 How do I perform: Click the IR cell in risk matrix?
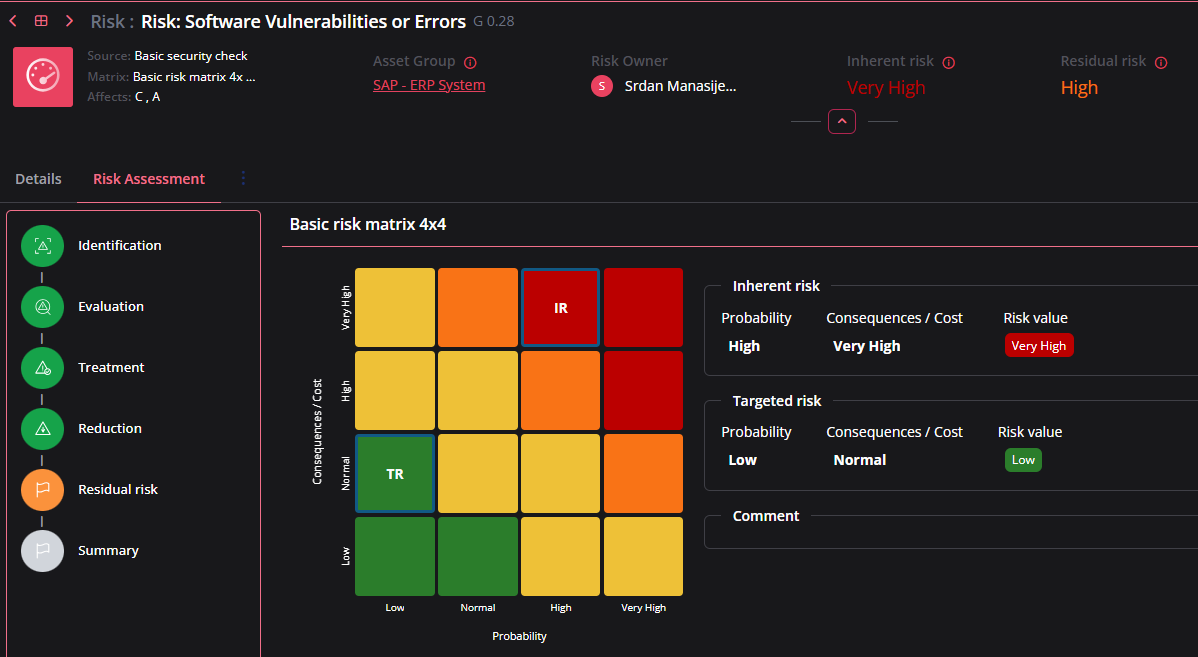[x=560, y=308]
